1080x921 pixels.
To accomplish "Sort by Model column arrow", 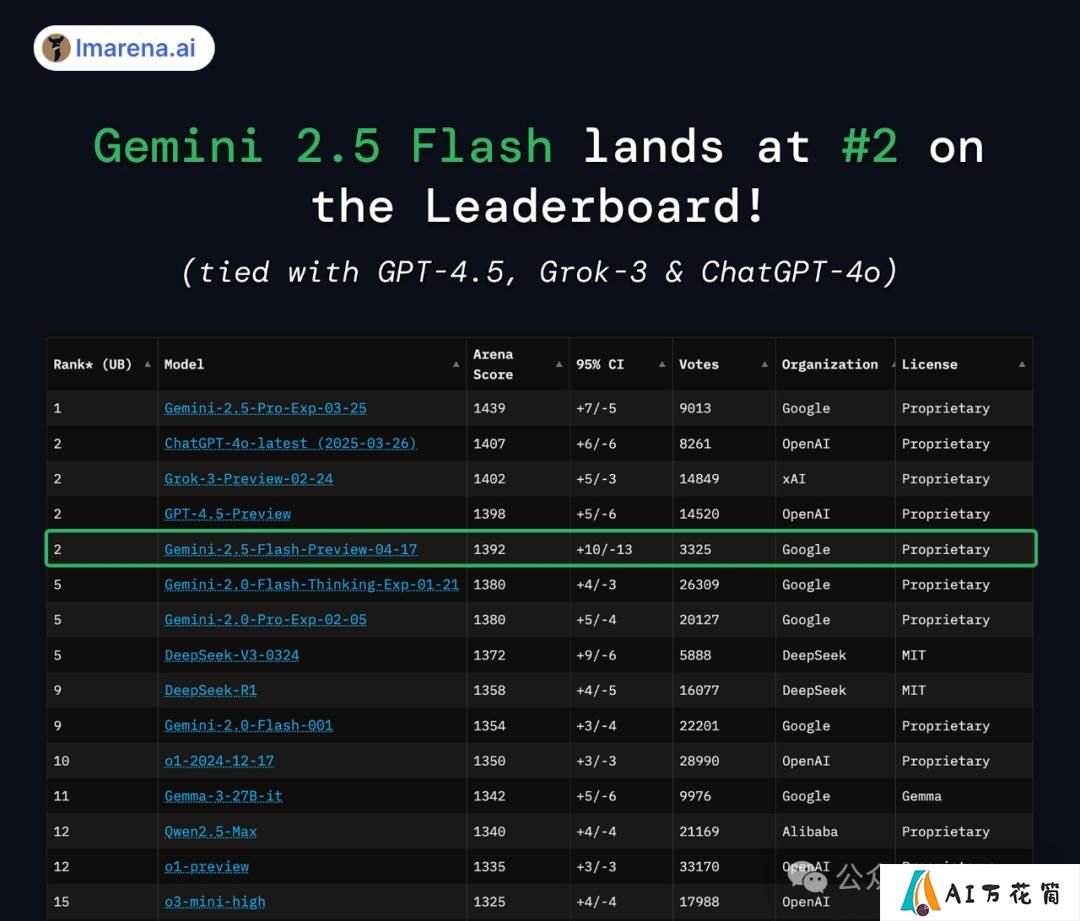I will point(456,364).
